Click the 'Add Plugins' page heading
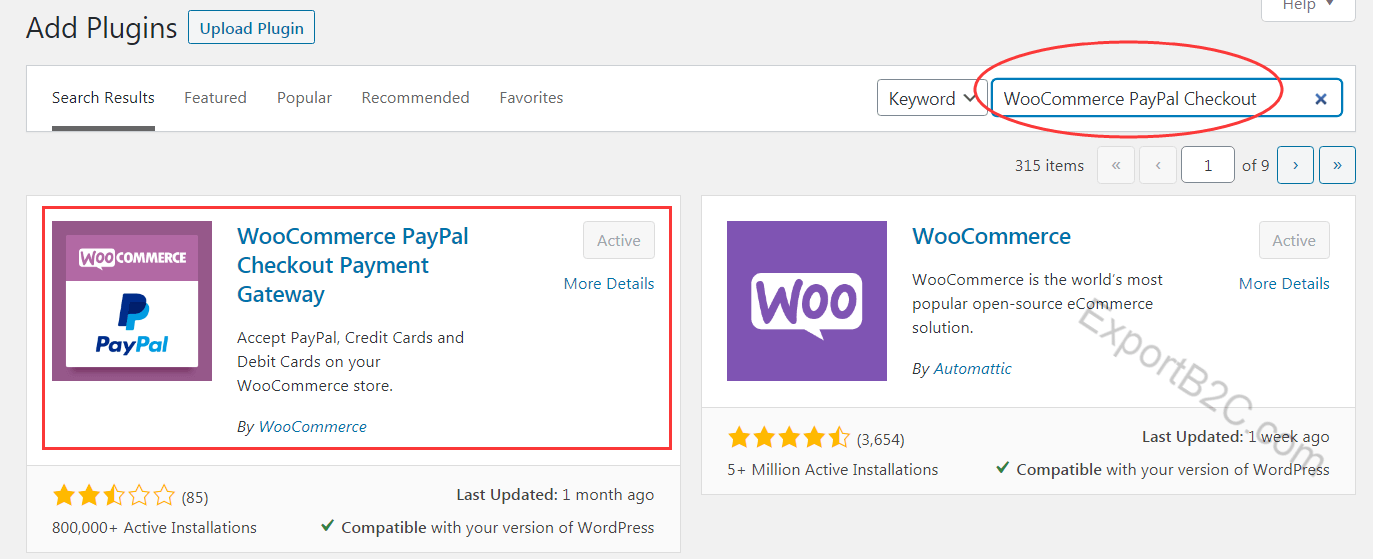The height and width of the screenshot is (559, 1373). (x=102, y=28)
